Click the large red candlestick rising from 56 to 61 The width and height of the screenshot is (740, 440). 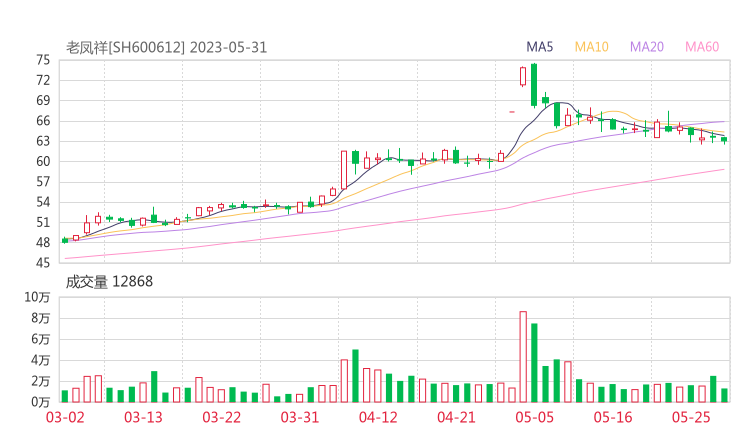point(344,170)
